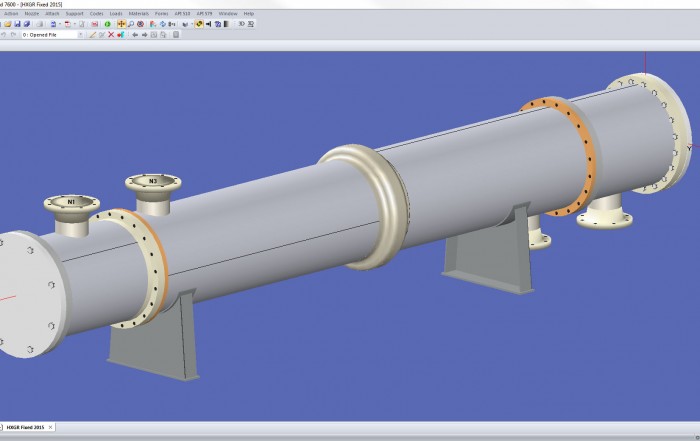Viewport: 700px width, 441px height.
Task: Open the Forms menu
Action: coord(162,14)
